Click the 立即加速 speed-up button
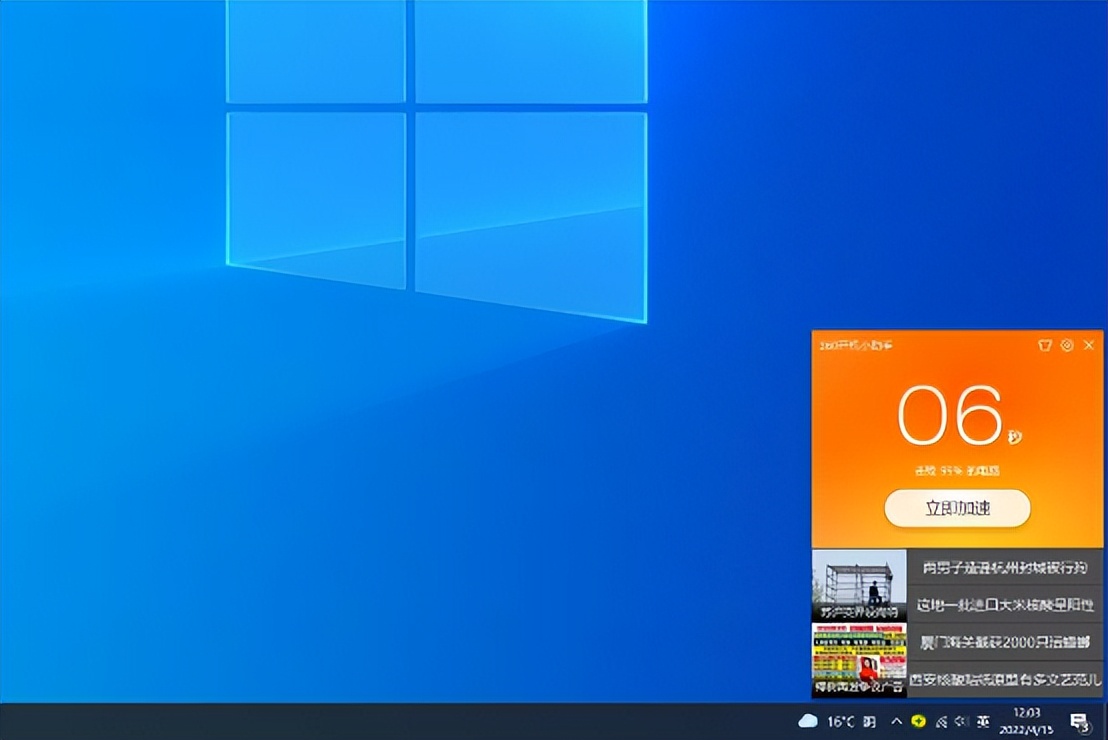1108x740 pixels. pyautogui.click(x=957, y=508)
